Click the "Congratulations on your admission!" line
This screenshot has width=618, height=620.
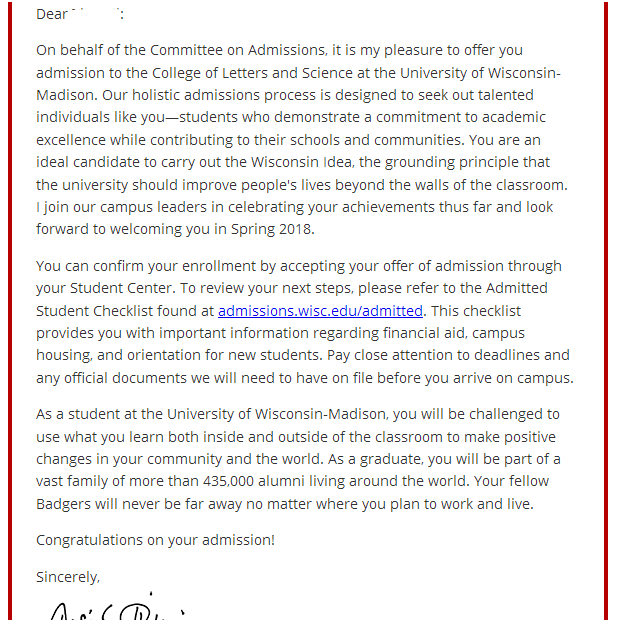pyautogui.click(x=155, y=540)
